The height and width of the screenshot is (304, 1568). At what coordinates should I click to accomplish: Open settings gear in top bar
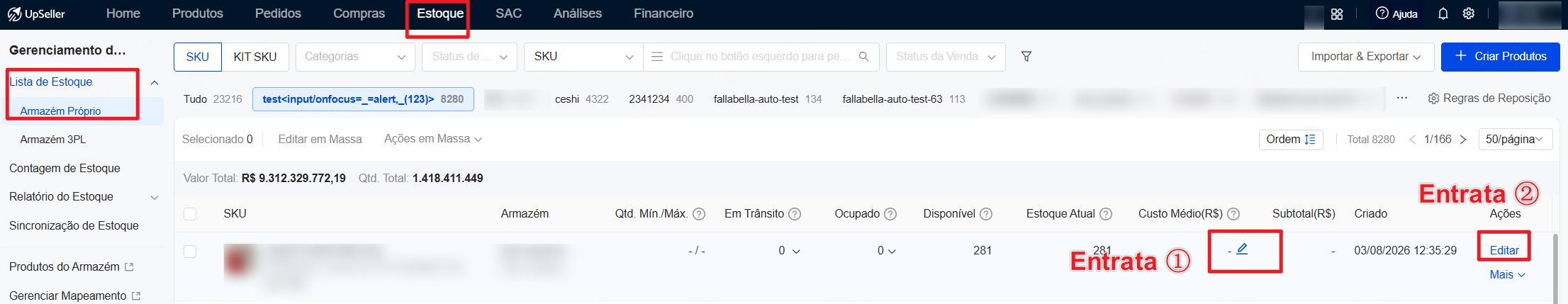coord(1469,13)
